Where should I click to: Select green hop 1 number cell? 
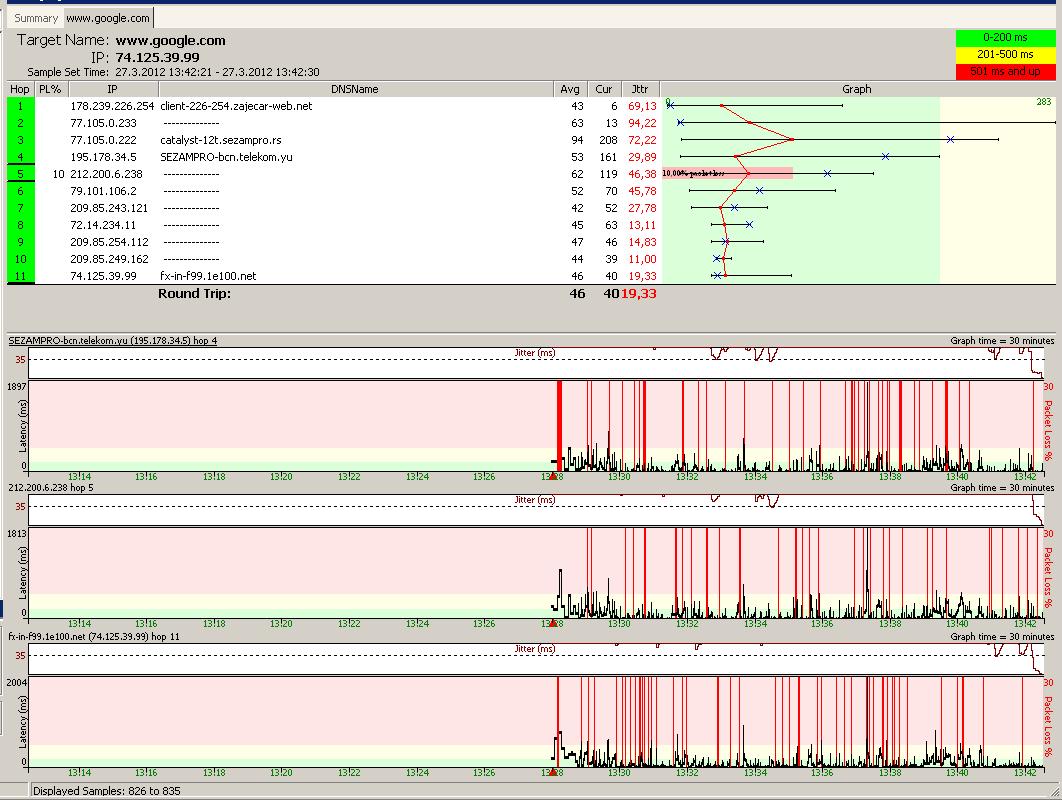pyautogui.click(x=20, y=106)
